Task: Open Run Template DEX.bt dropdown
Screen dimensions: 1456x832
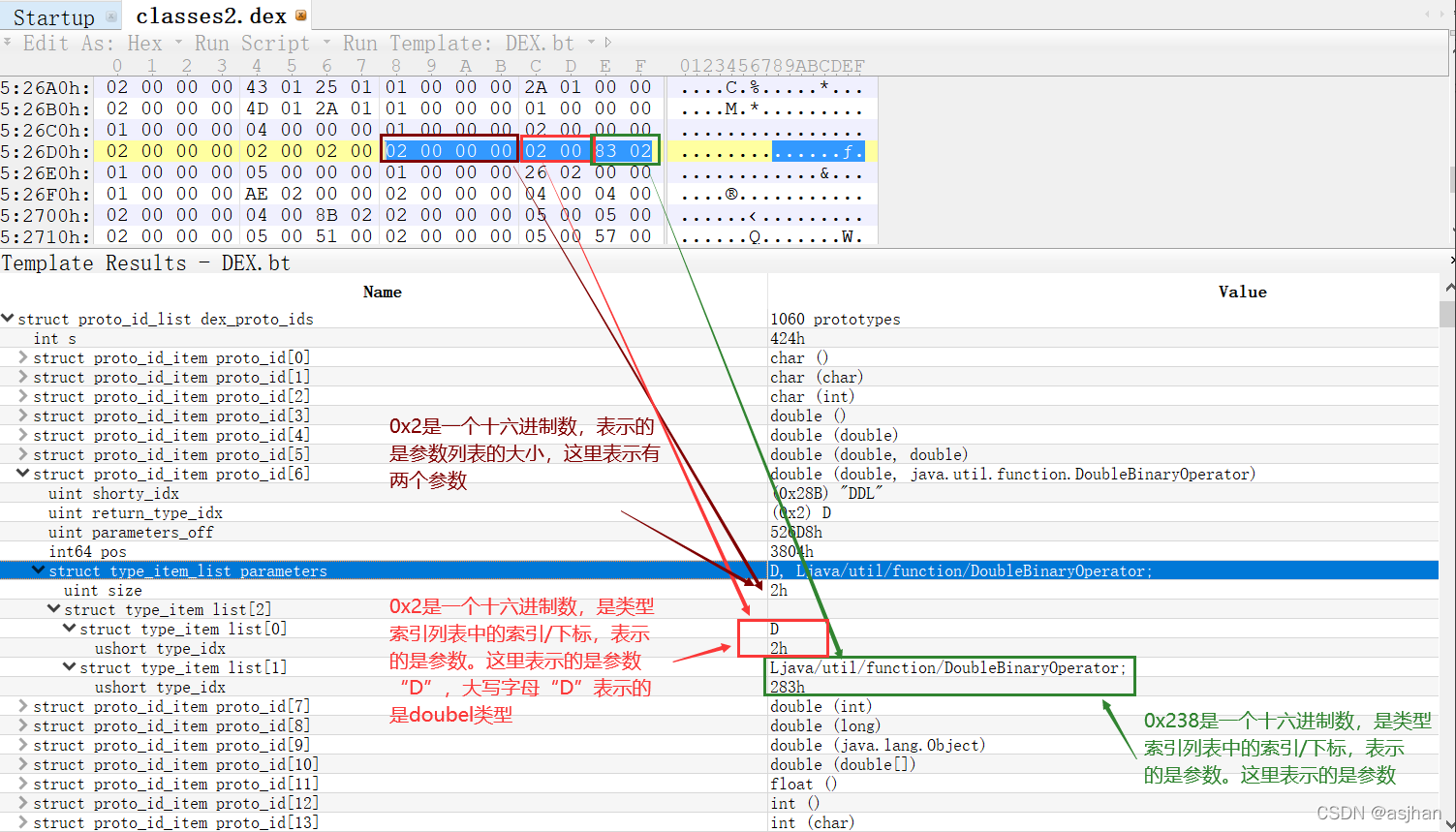Action: click(x=591, y=43)
